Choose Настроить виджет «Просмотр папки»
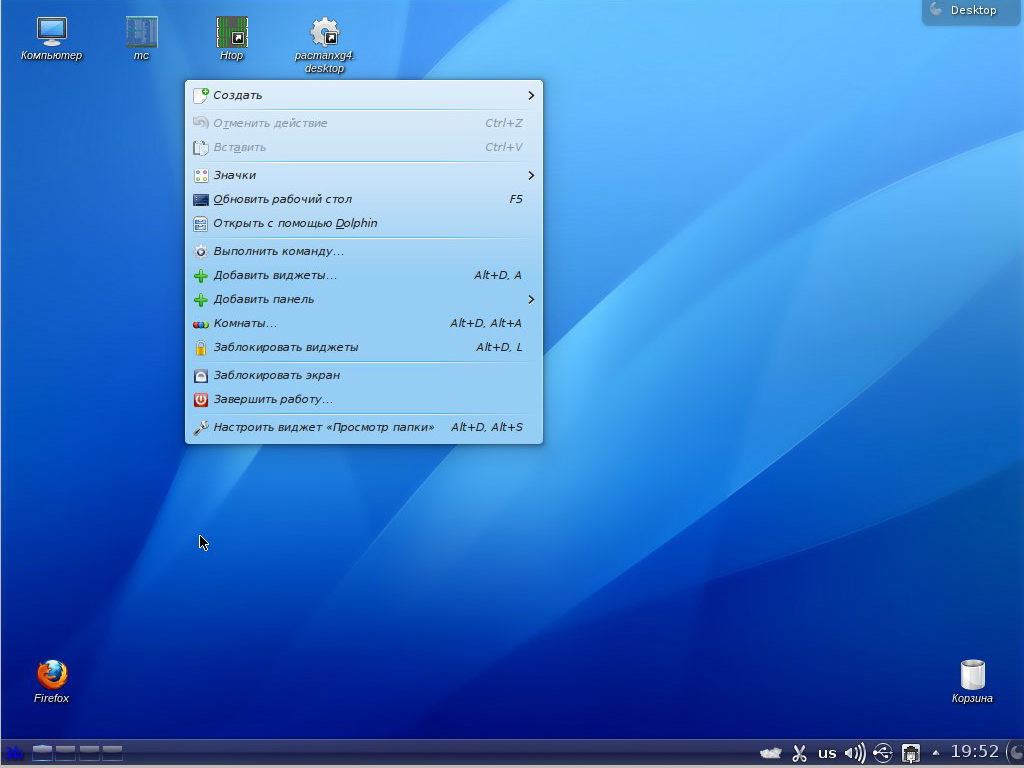The image size is (1024, 768). (x=364, y=428)
